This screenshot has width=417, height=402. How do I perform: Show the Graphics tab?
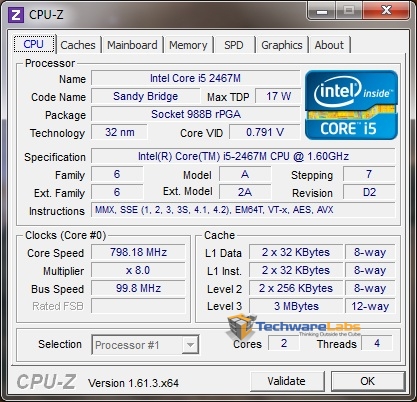click(x=282, y=45)
